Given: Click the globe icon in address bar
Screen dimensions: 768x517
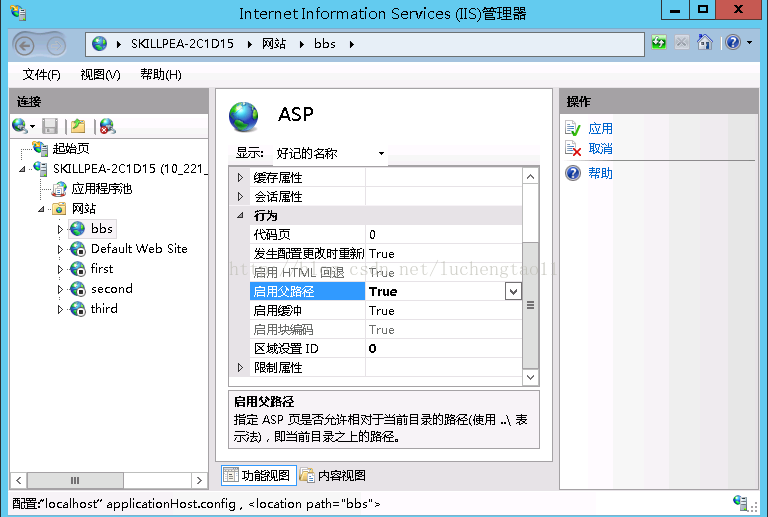Looking at the screenshot, I should click(x=99, y=44).
